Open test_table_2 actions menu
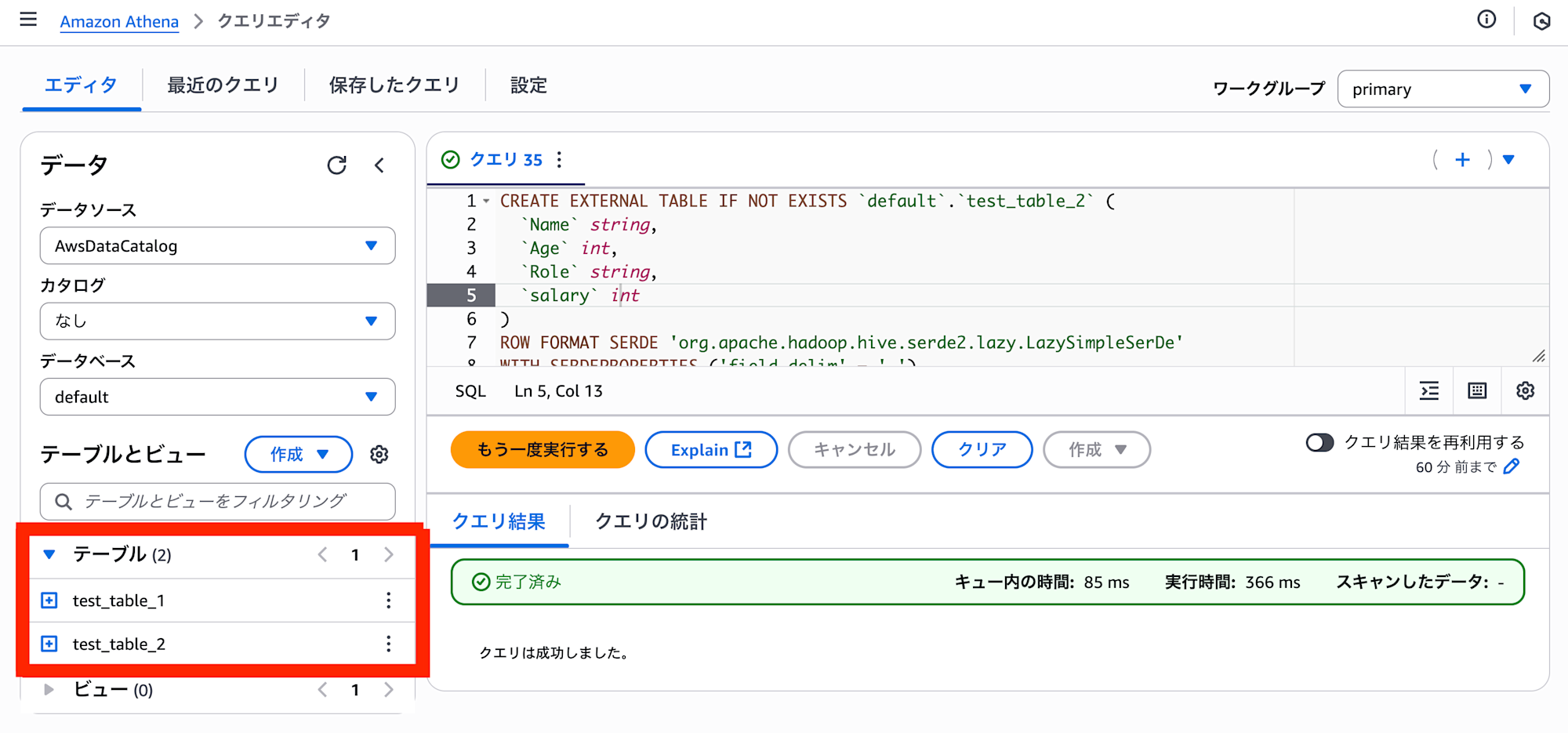 tap(388, 644)
